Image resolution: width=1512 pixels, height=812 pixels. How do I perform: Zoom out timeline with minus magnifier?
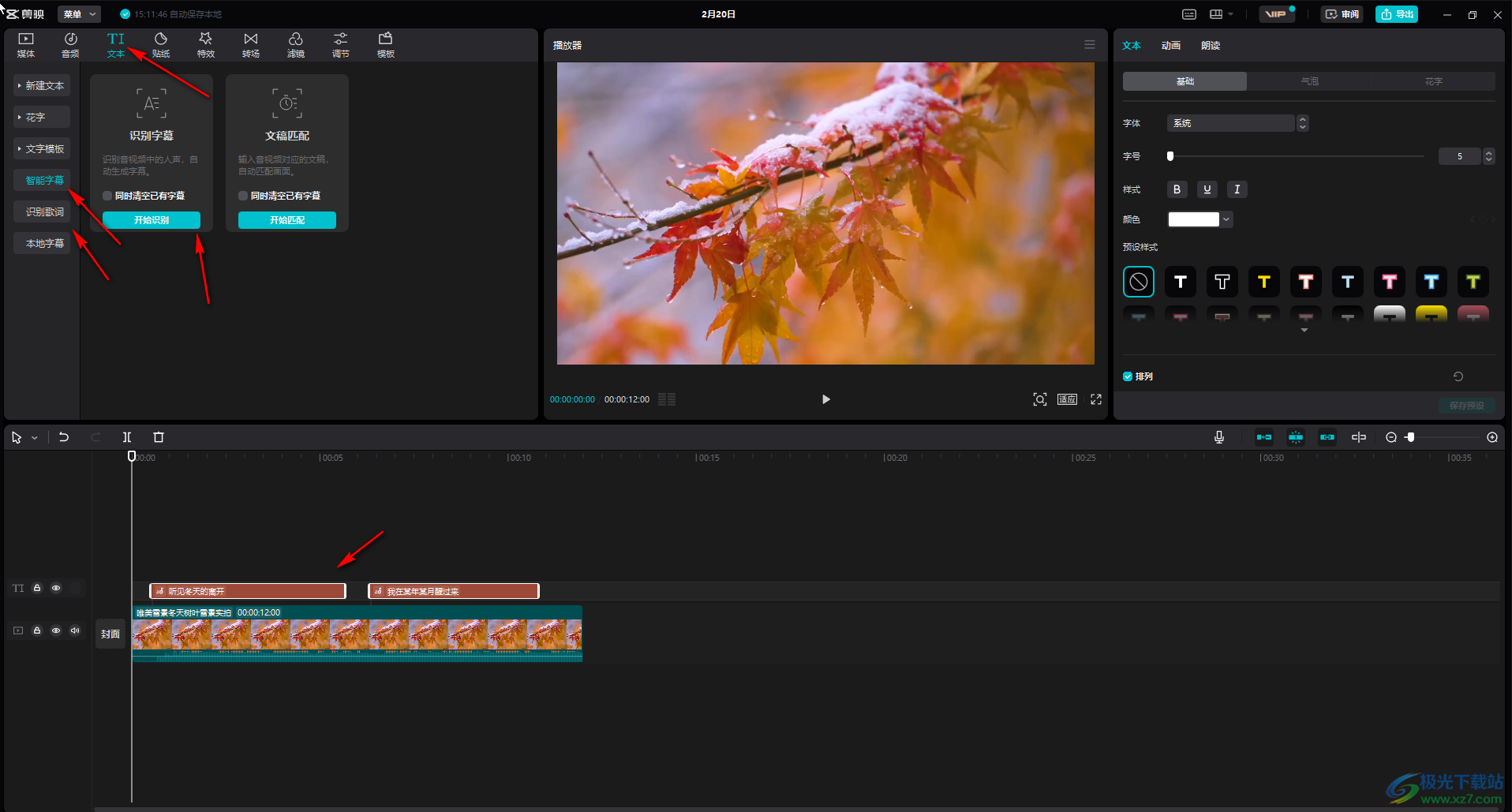pos(1391,437)
